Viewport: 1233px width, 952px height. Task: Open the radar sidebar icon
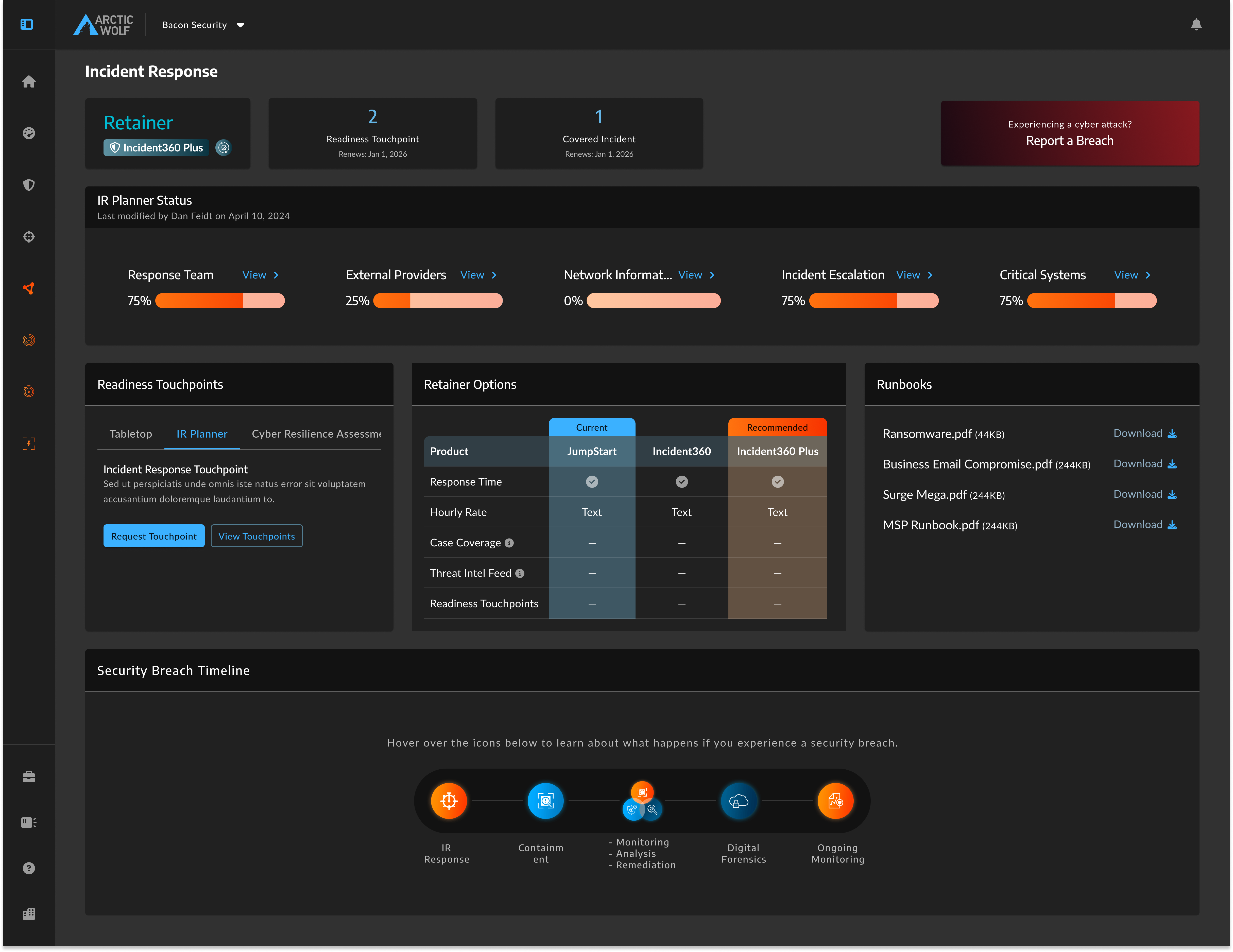pos(29,340)
